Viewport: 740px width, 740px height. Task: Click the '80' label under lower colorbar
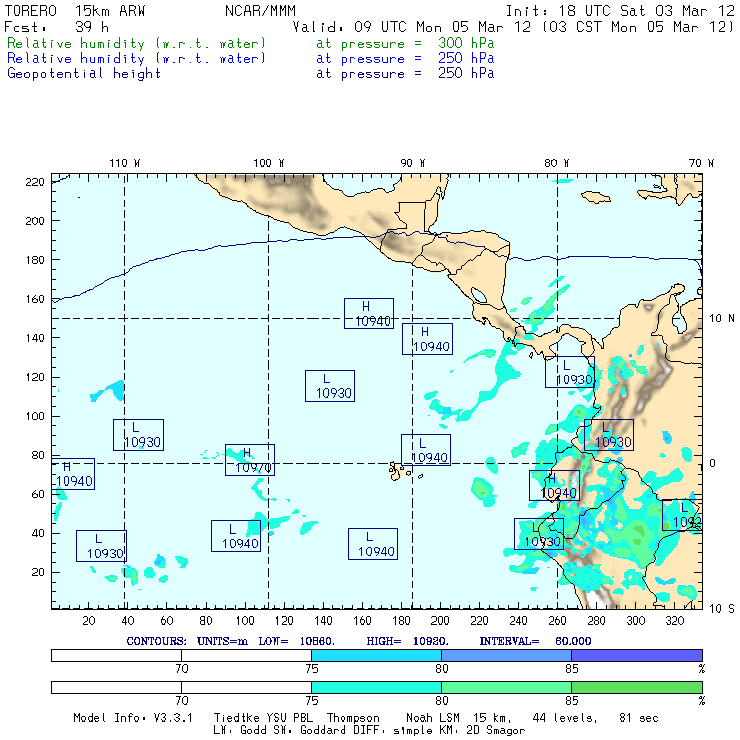click(442, 700)
